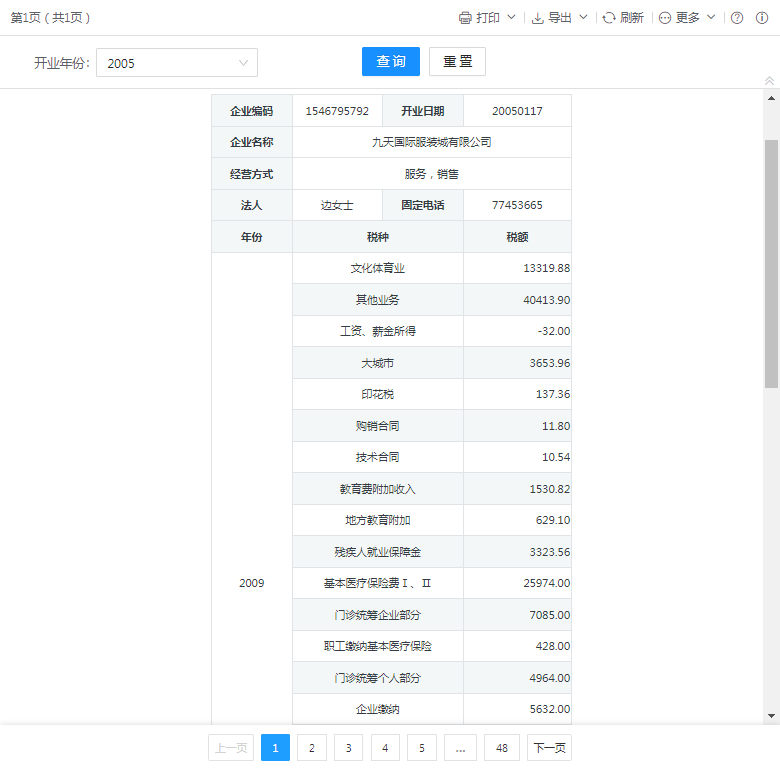Image resolution: width=780 pixels, height=768 pixels.
Task: Go to page 2
Action: click(x=312, y=748)
